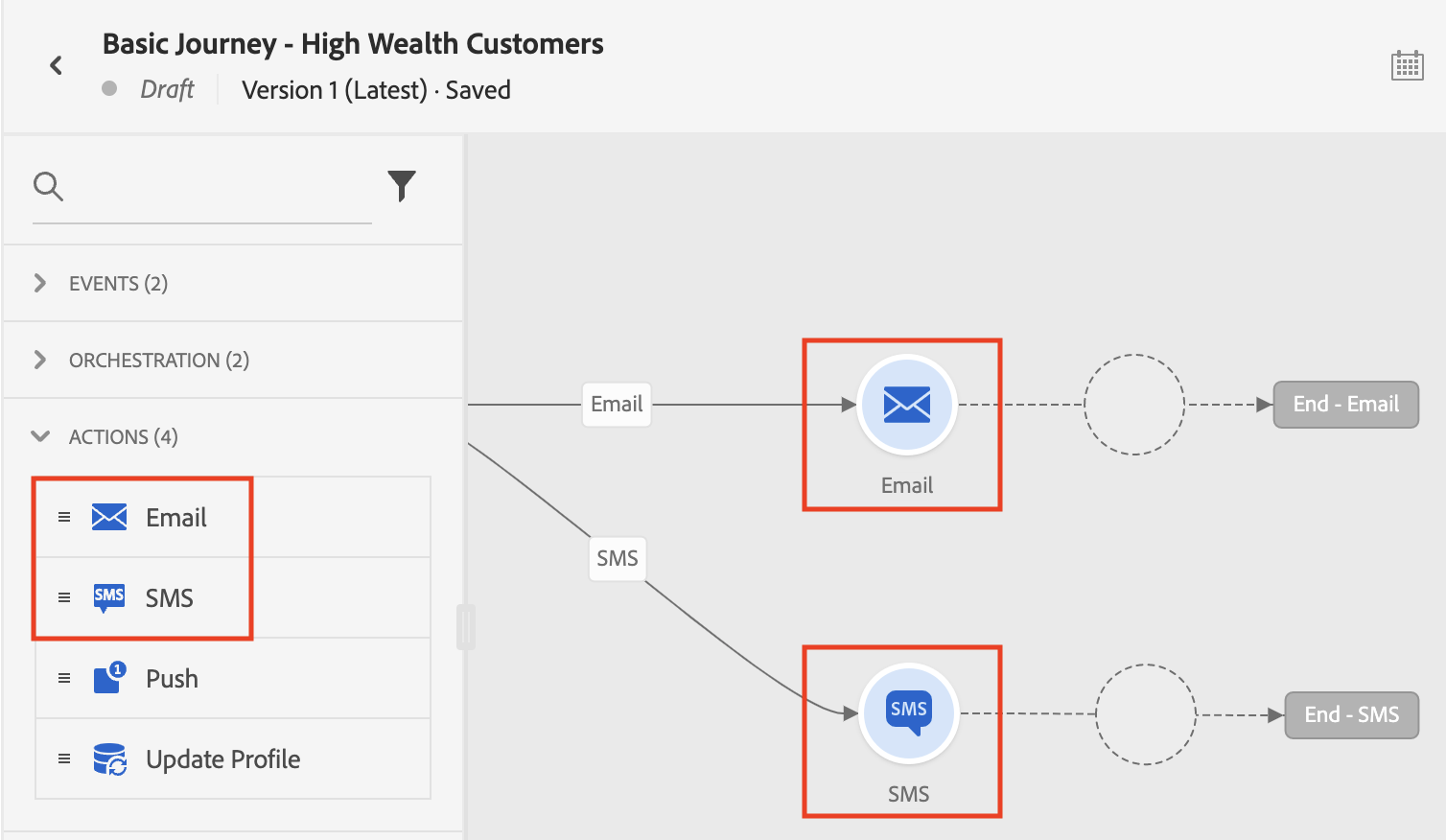
Task: Click the Push action label
Action: [x=173, y=679]
